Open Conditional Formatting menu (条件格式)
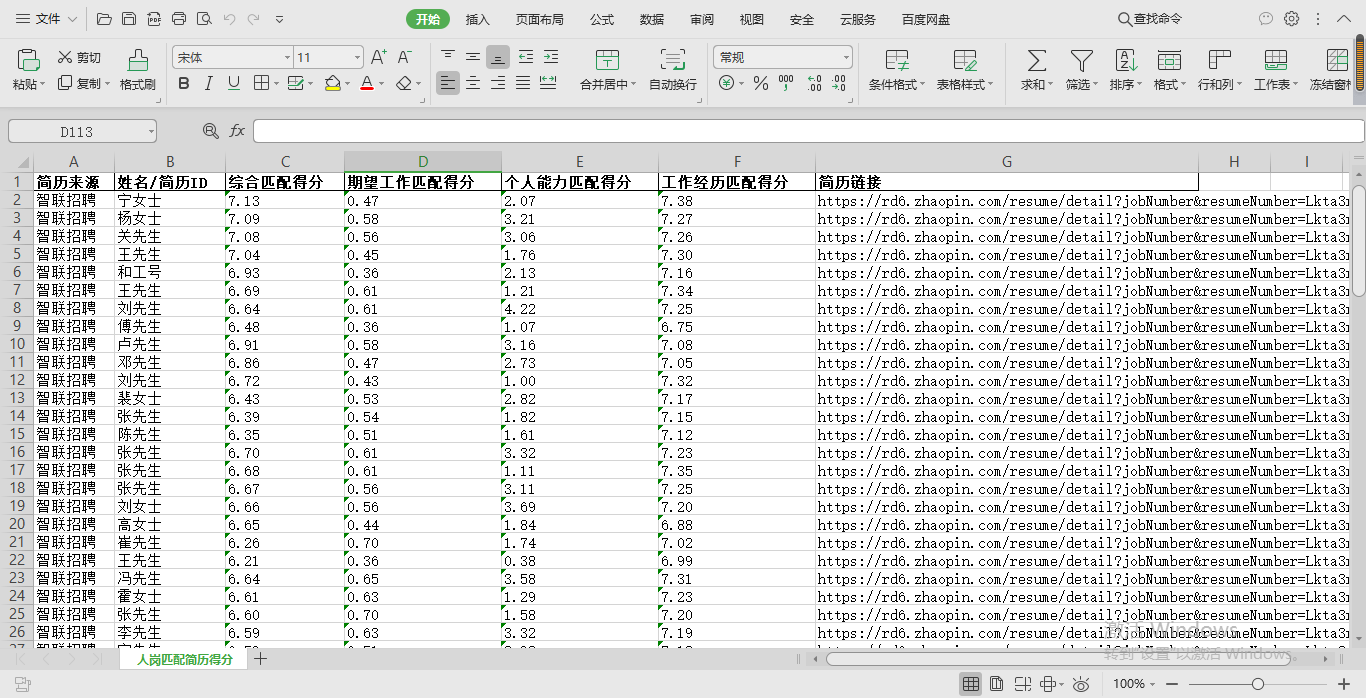The height and width of the screenshot is (698, 1366). click(x=897, y=70)
